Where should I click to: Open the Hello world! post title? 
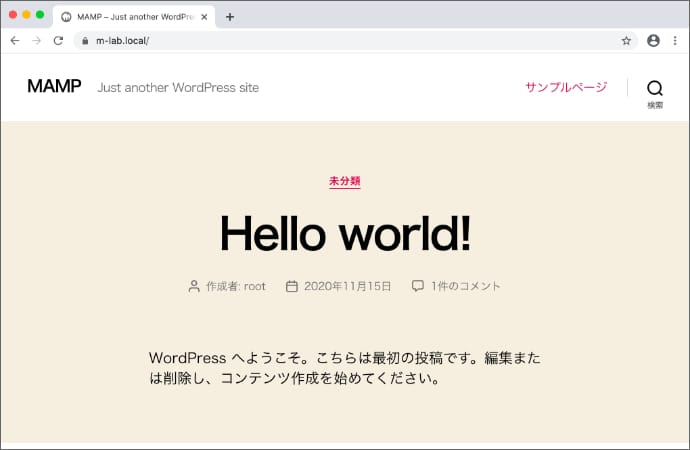tap(344, 233)
